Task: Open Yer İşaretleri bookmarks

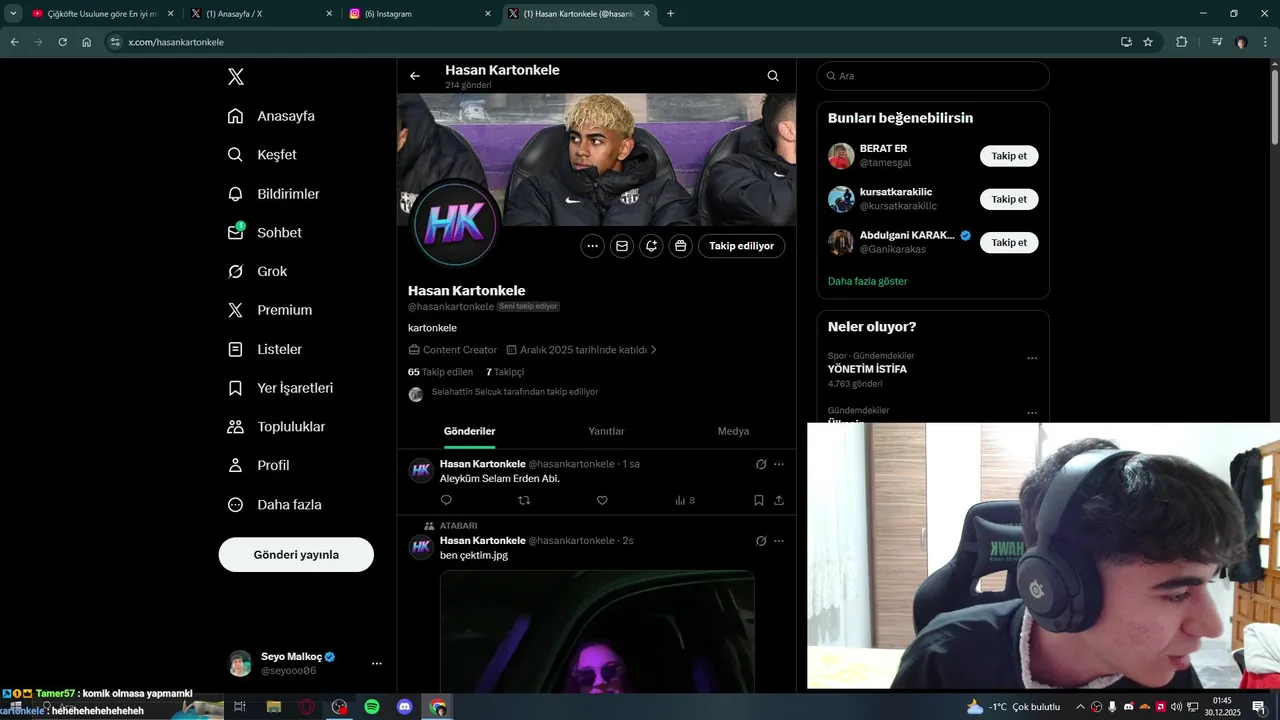Action: point(280,388)
